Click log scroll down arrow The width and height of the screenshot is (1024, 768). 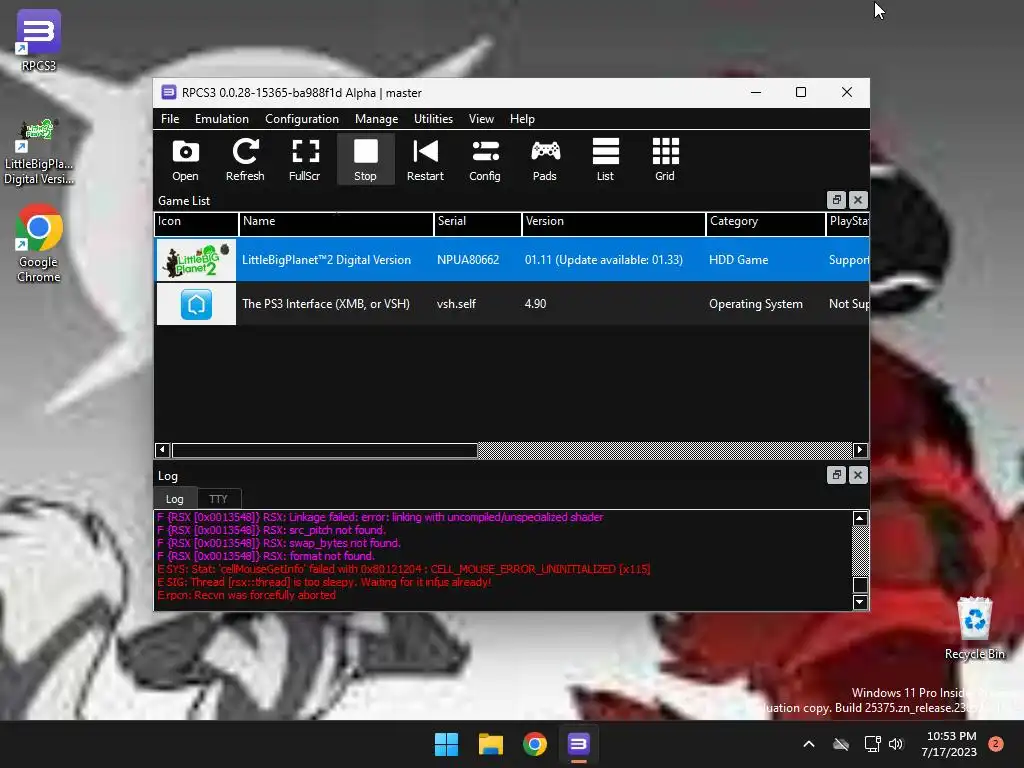860,602
